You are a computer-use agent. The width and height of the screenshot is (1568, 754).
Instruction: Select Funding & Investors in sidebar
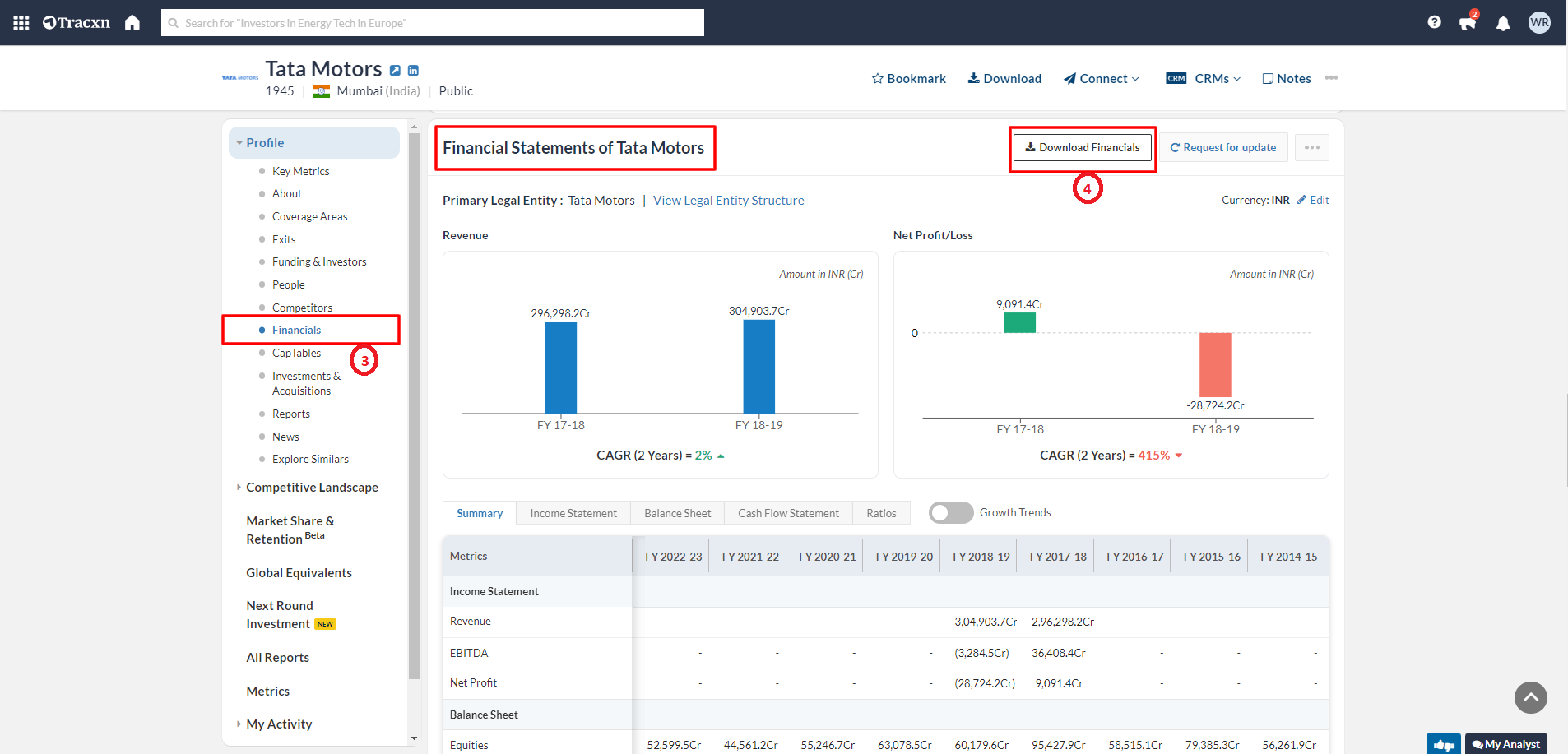319,261
